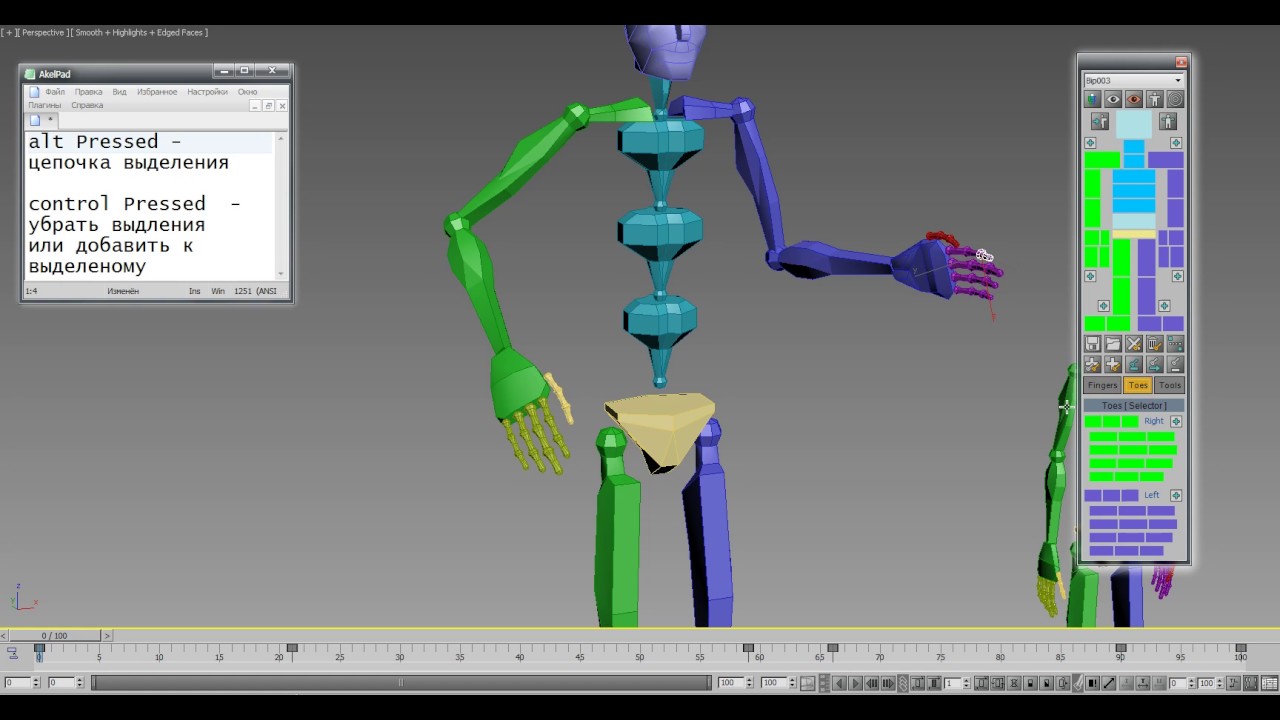
Task: Select the purple left upper arm swatch
Action: 1175,184
